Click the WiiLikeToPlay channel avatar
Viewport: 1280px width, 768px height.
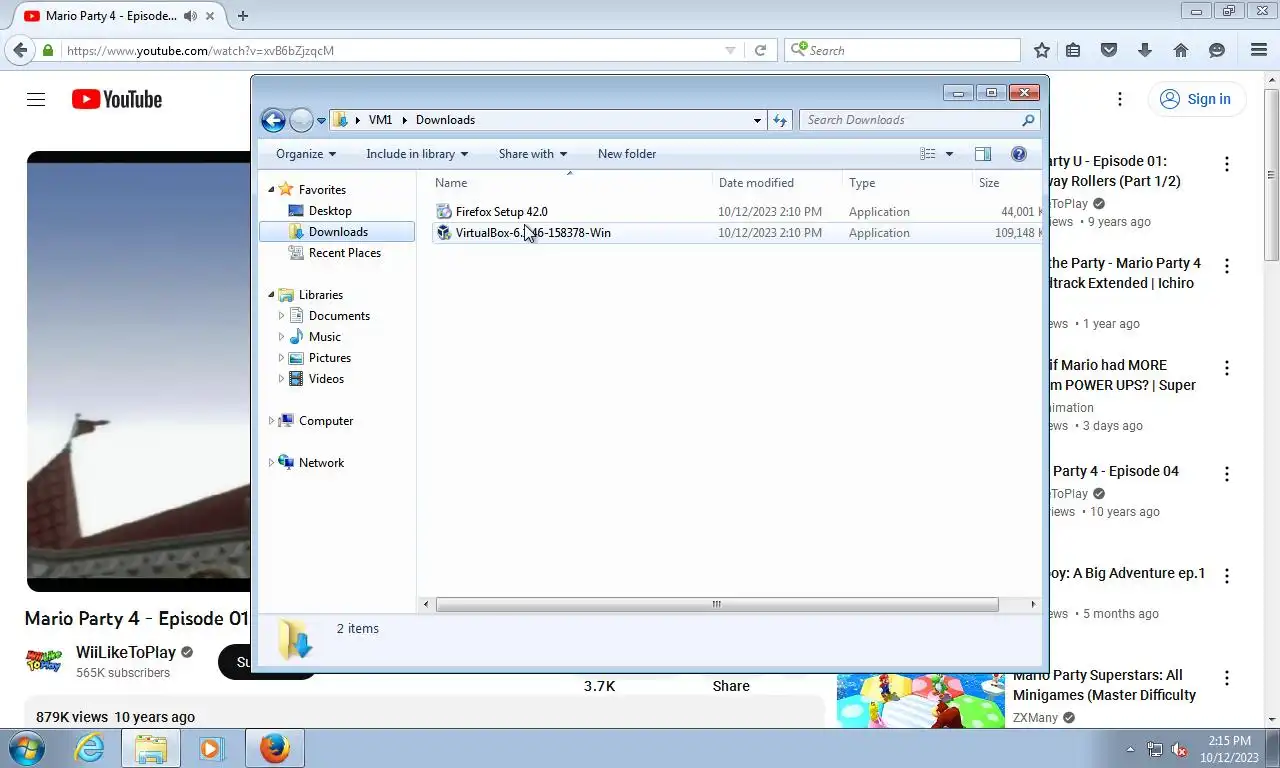pyautogui.click(x=43, y=660)
